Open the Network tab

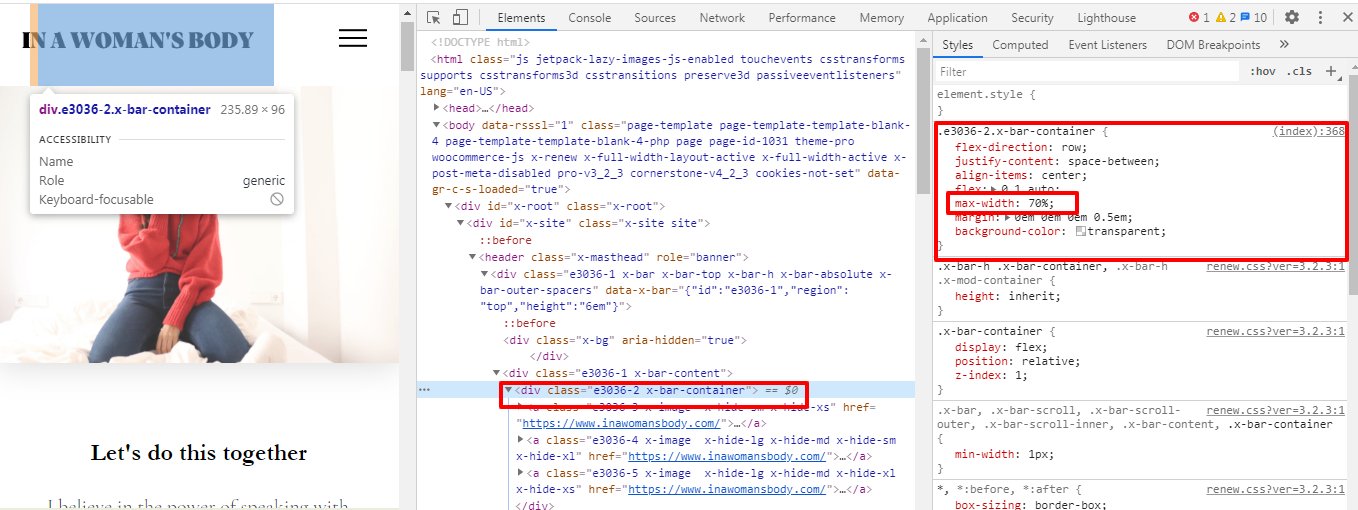[x=722, y=17]
